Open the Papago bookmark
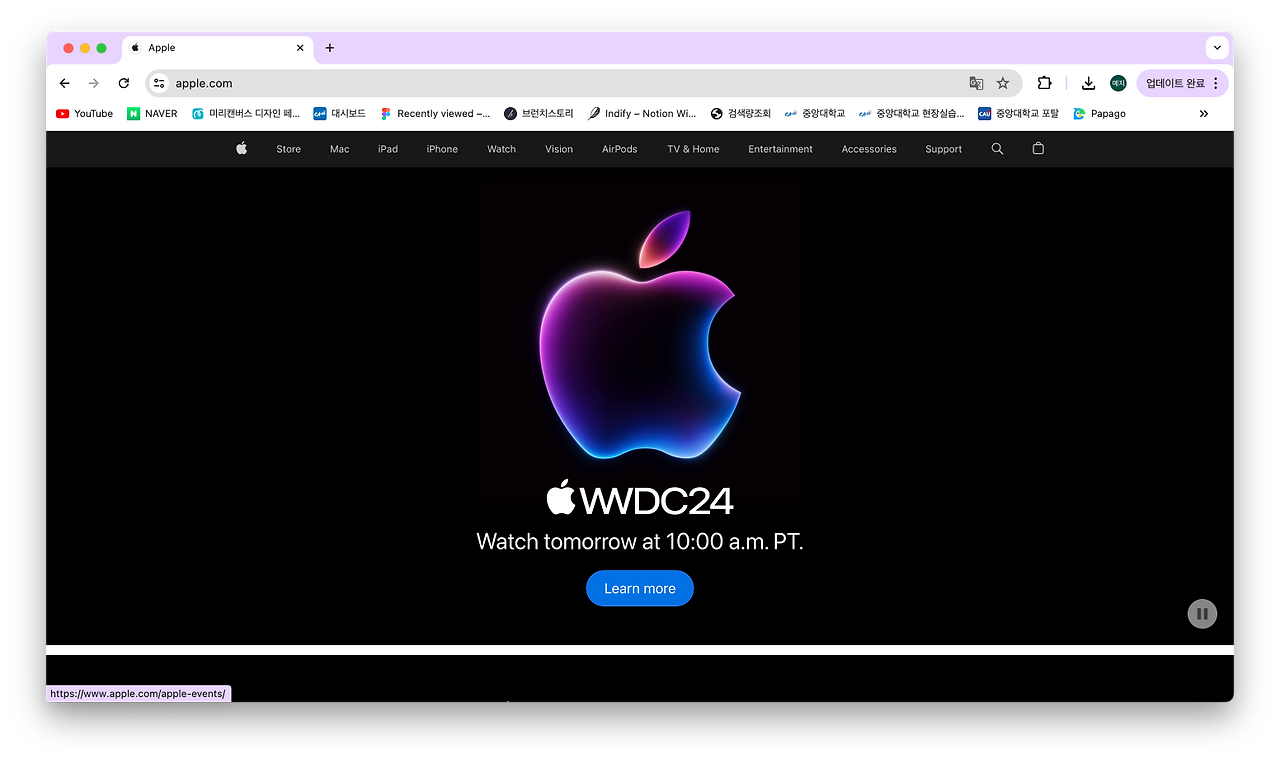The image size is (1280, 763). 1100,114
